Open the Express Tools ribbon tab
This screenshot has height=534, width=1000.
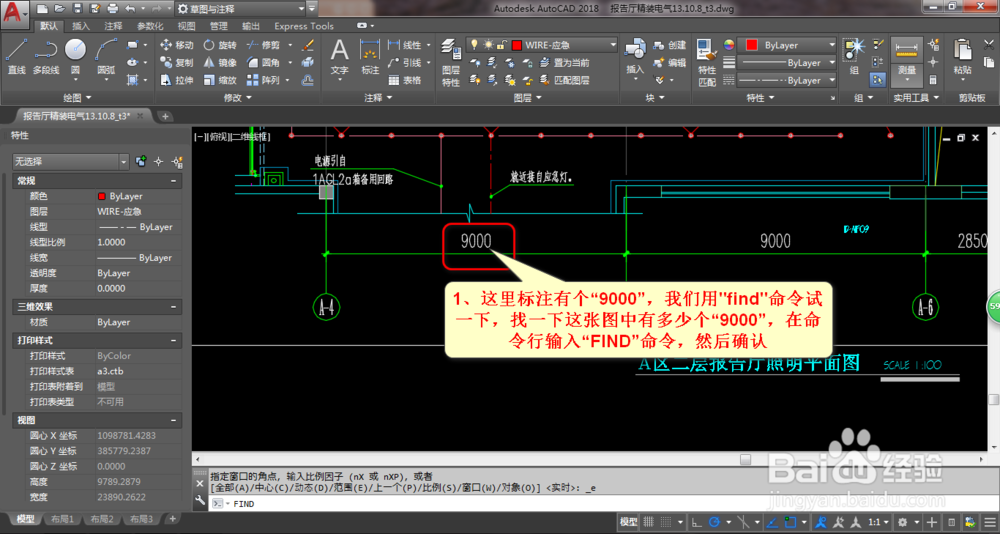pyautogui.click(x=304, y=26)
